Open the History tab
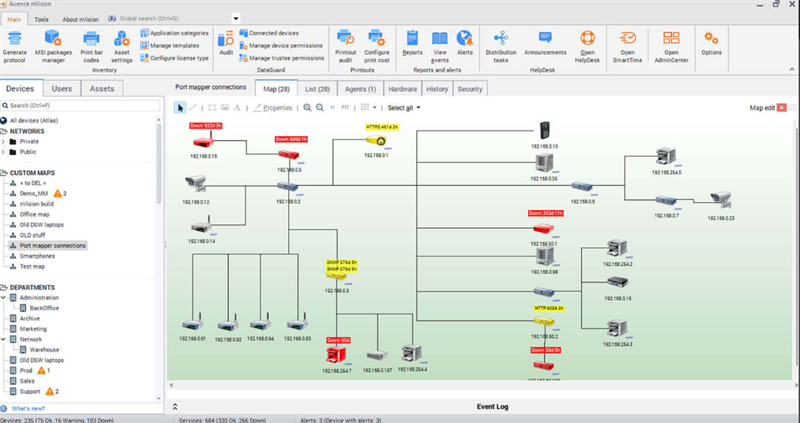Viewport: 800px width, 423px height. pyautogui.click(x=437, y=89)
